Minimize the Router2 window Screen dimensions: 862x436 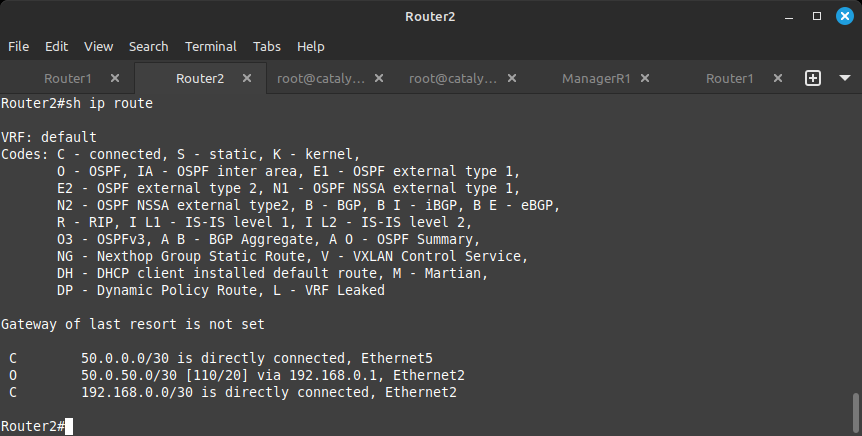coord(789,16)
